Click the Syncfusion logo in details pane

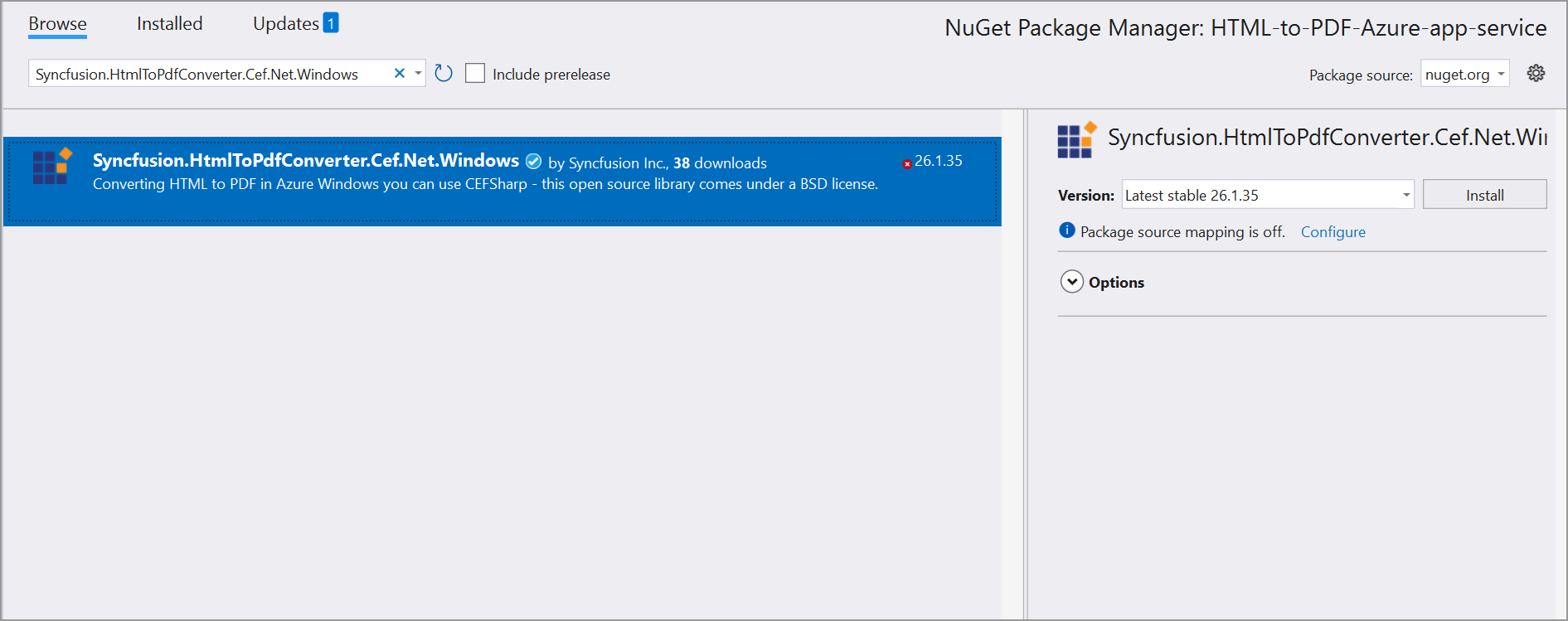[x=1077, y=139]
